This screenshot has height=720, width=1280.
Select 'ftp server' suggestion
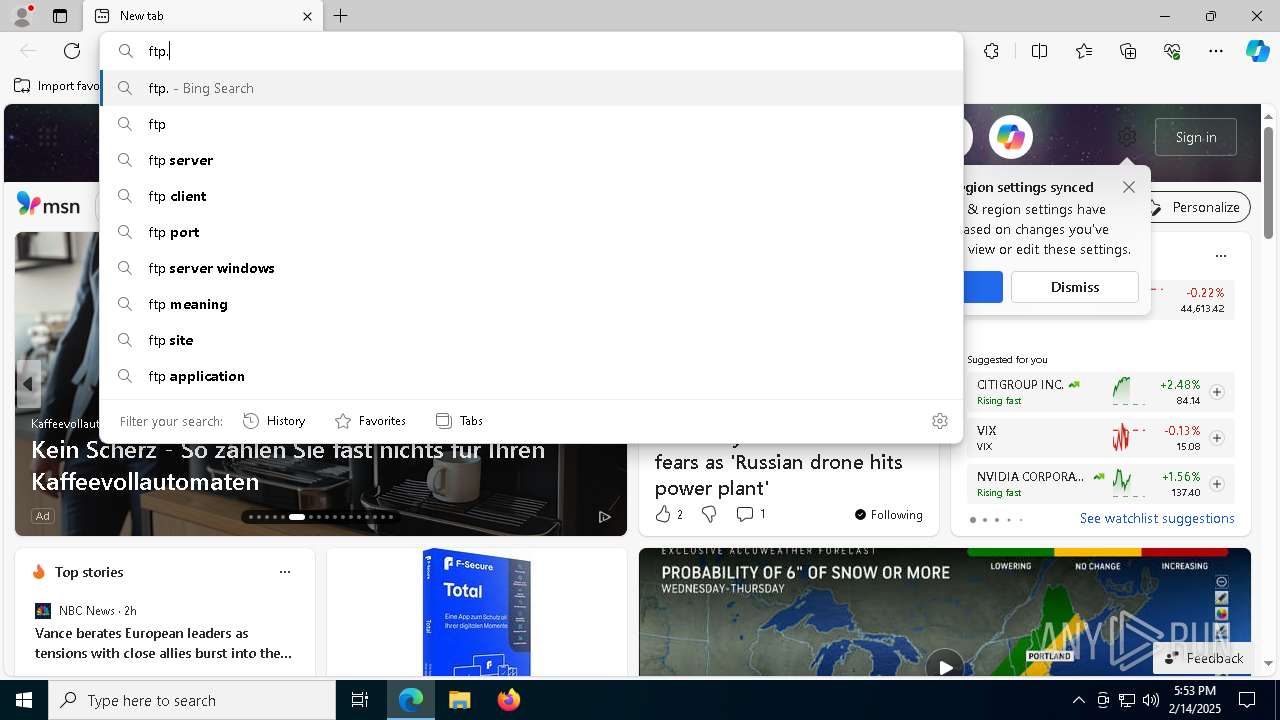click(531, 160)
